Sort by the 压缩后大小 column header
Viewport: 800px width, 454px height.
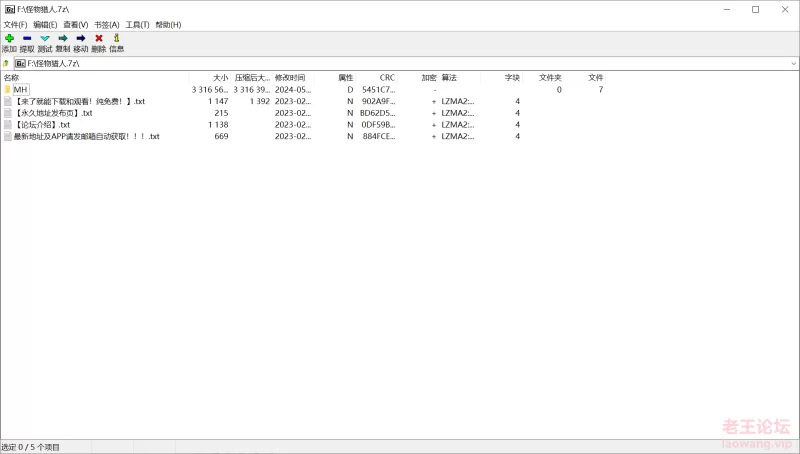pyautogui.click(x=252, y=78)
